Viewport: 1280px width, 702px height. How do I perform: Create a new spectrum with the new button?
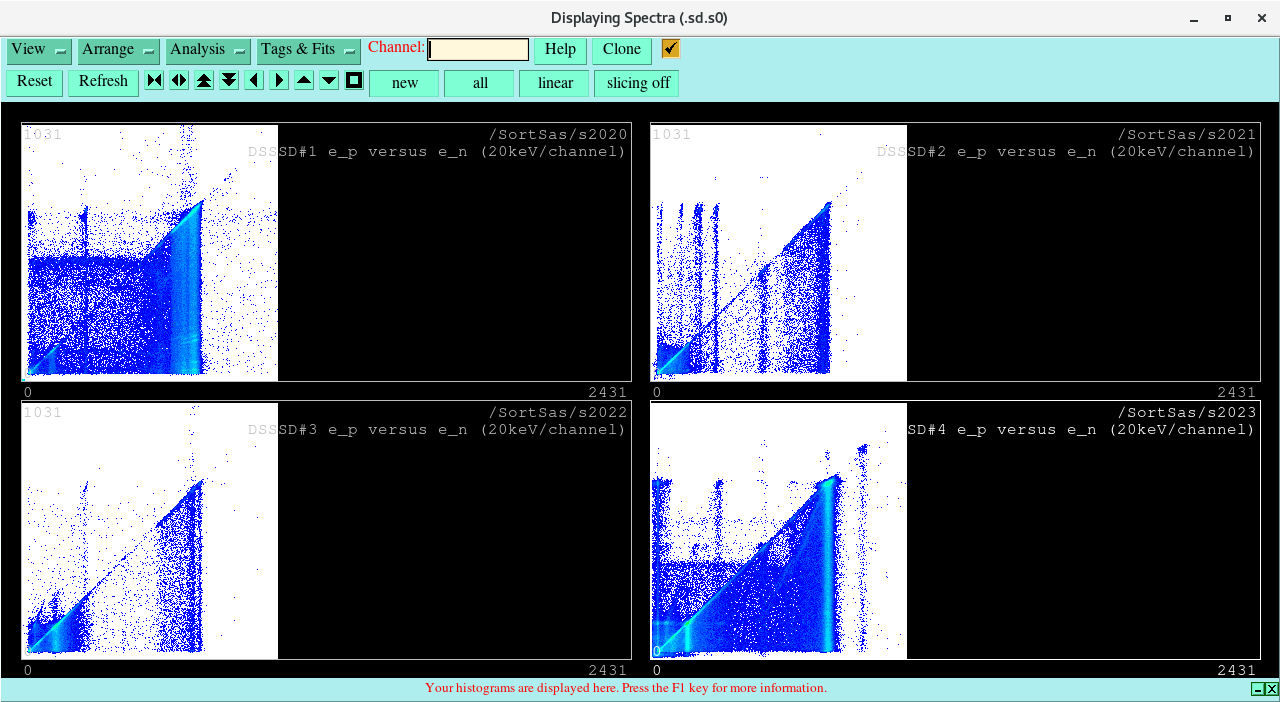coord(404,83)
